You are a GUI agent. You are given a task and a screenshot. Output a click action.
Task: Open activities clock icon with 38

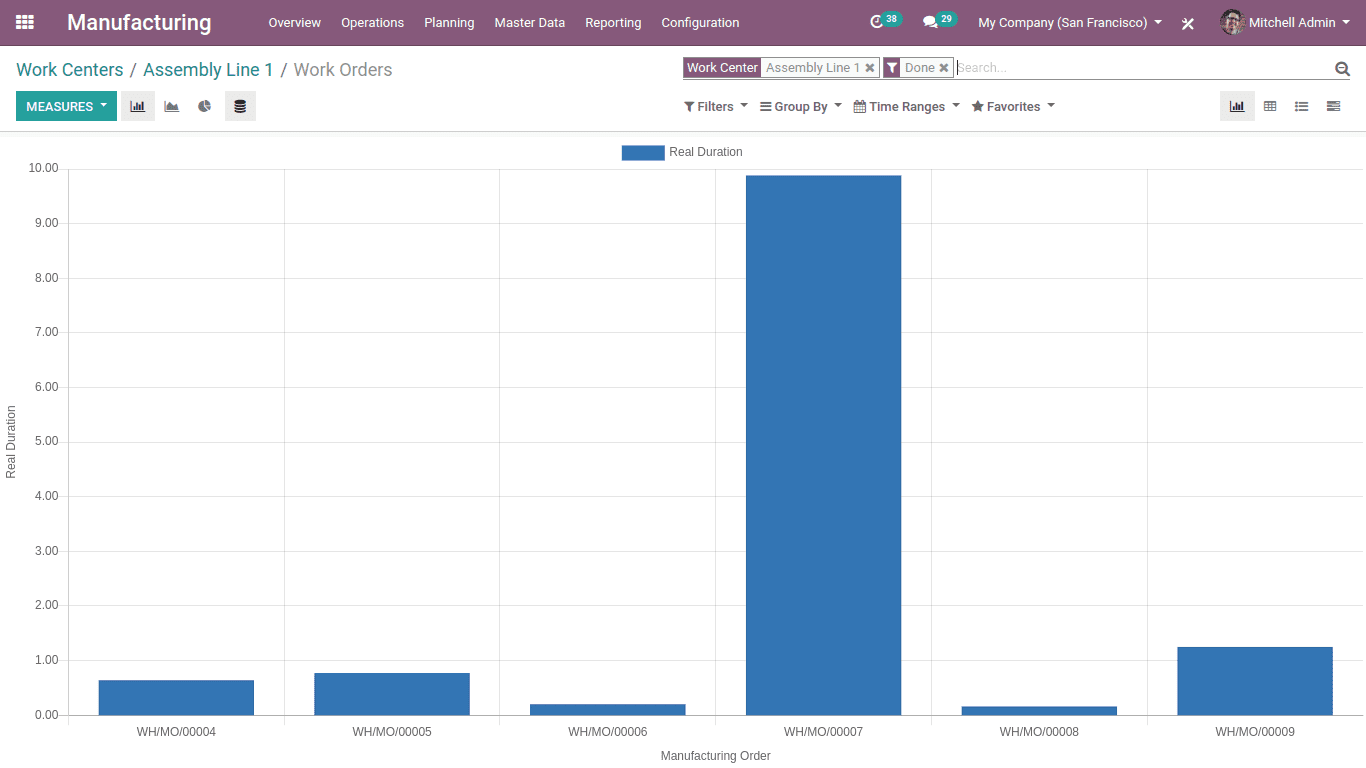884,21
